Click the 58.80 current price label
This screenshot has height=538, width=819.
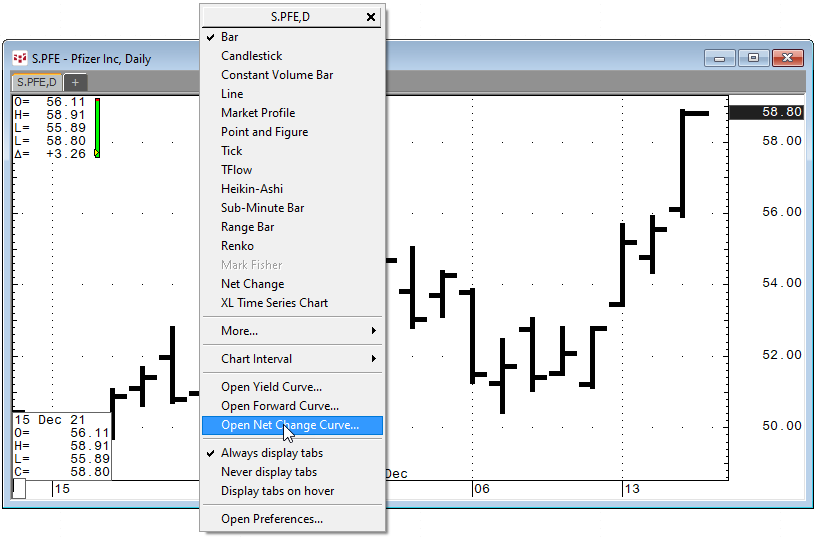(x=767, y=112)
